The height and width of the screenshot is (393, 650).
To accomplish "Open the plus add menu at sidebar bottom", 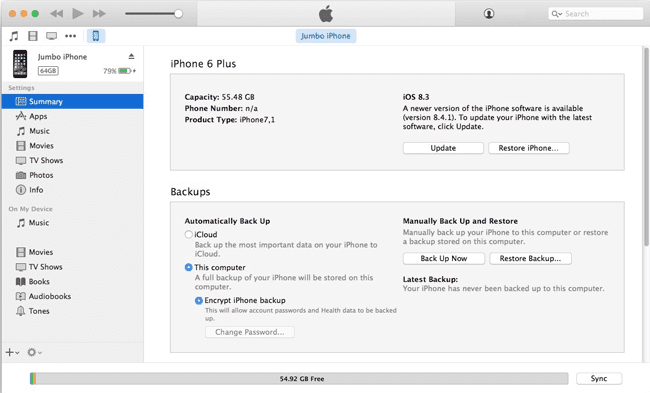I will 12,352.
